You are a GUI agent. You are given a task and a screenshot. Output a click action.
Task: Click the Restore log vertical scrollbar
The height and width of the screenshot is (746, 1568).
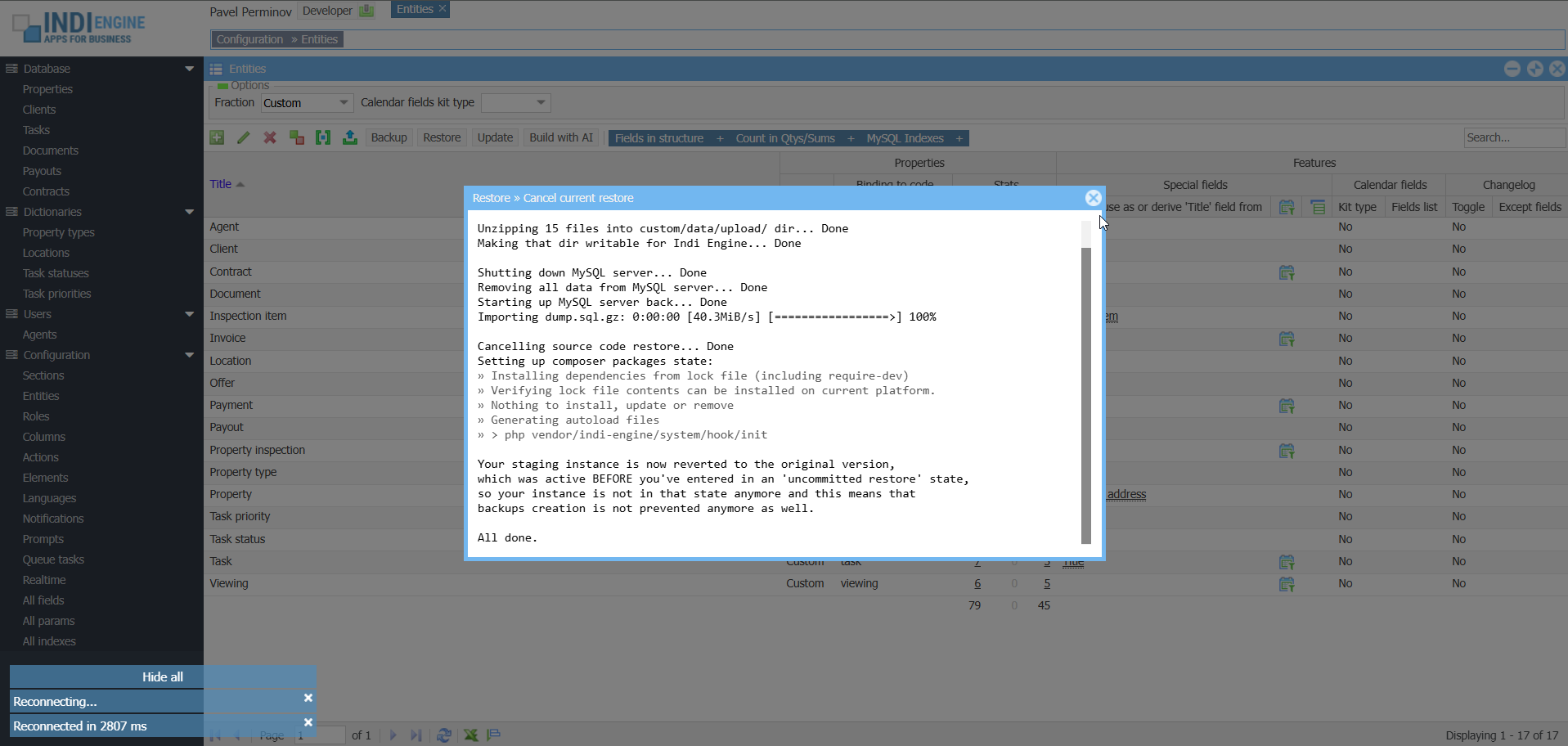1086,393
